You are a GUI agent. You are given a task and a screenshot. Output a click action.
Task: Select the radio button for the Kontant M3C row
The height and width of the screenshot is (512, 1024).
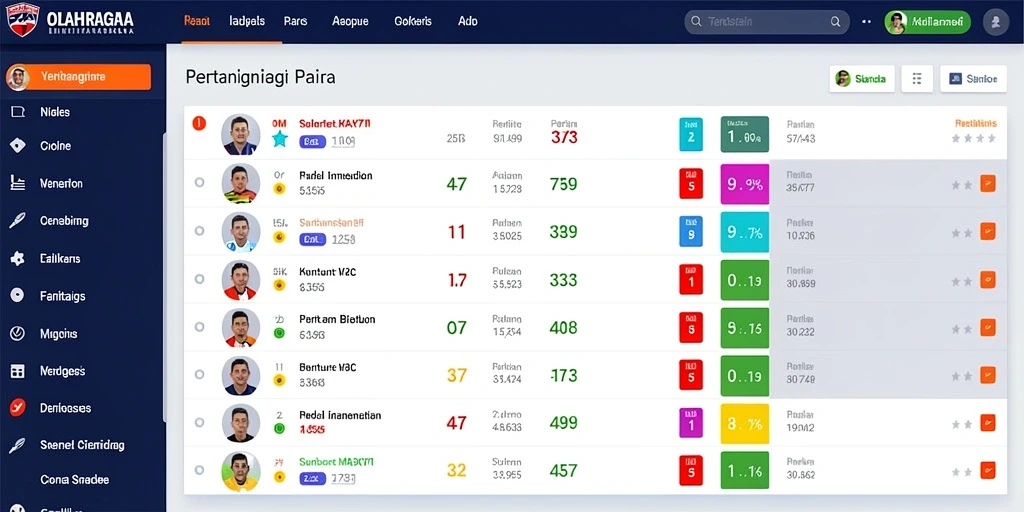[199, 279]
